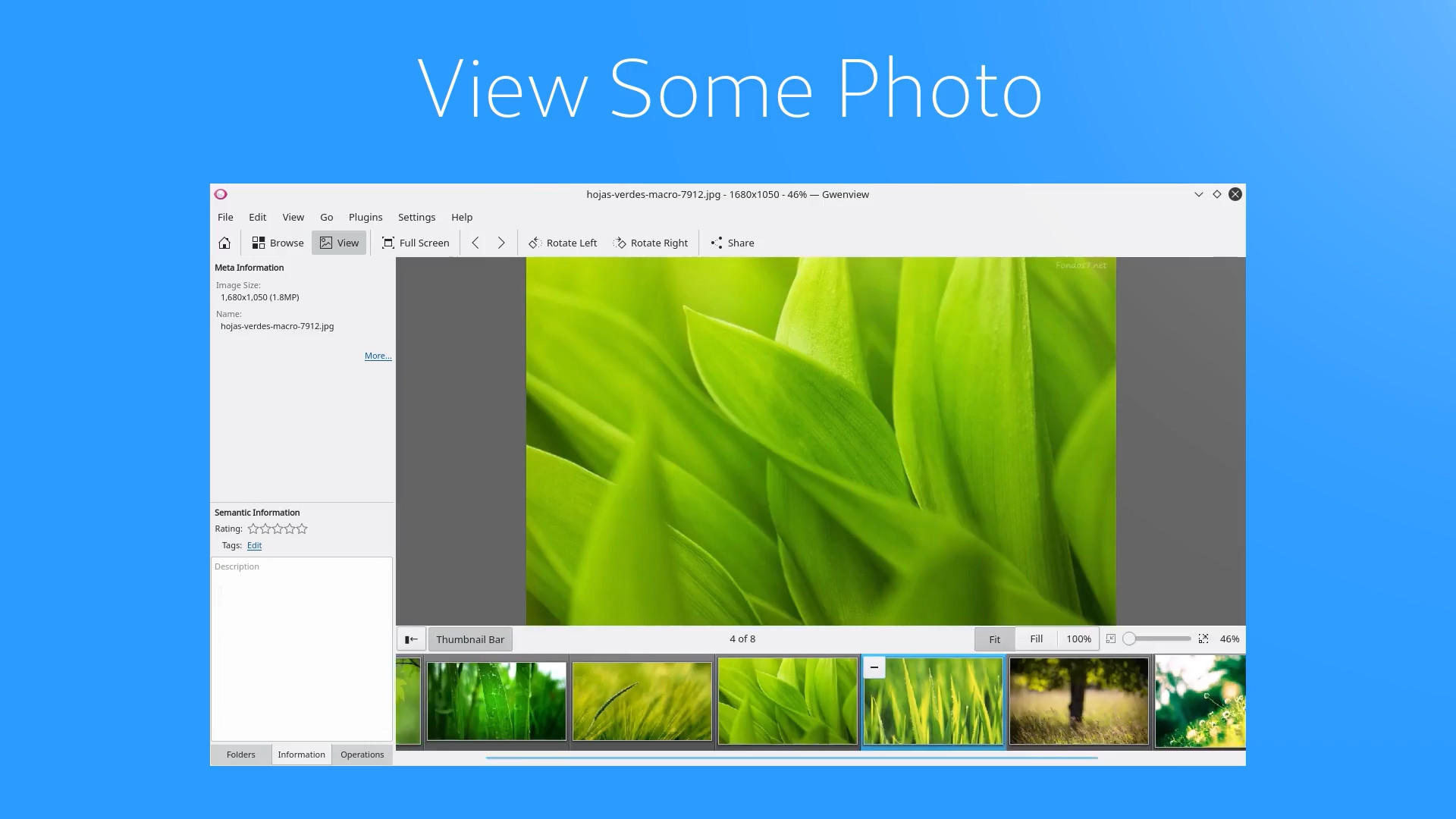The height and width of the screenshot is (819, 1456).
Task: Click into the Description text field
Action: (302, 649)
